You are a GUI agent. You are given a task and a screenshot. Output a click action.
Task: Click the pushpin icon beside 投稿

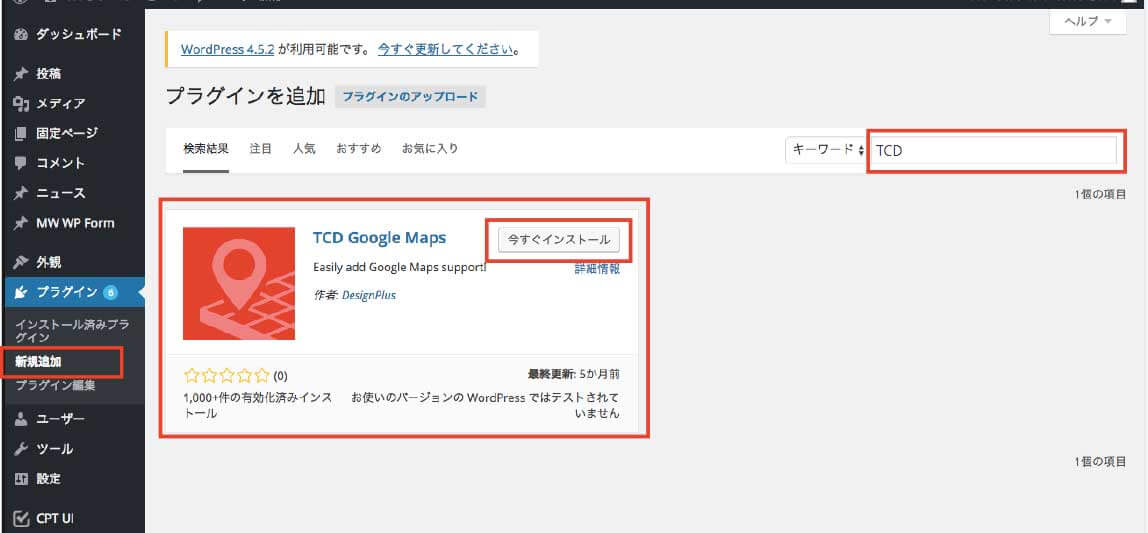tap(20, 74)
